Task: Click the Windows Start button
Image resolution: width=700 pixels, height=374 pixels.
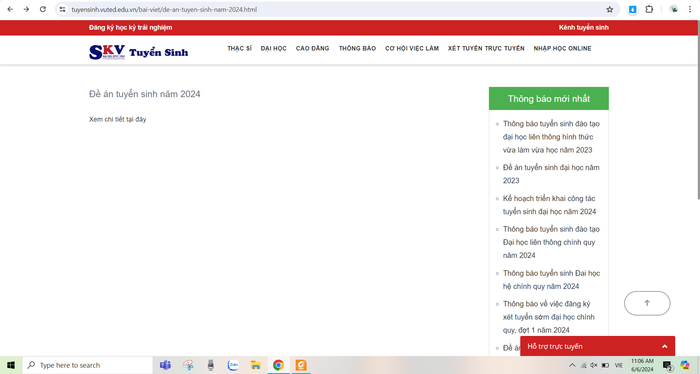Action: pos(11,365)
